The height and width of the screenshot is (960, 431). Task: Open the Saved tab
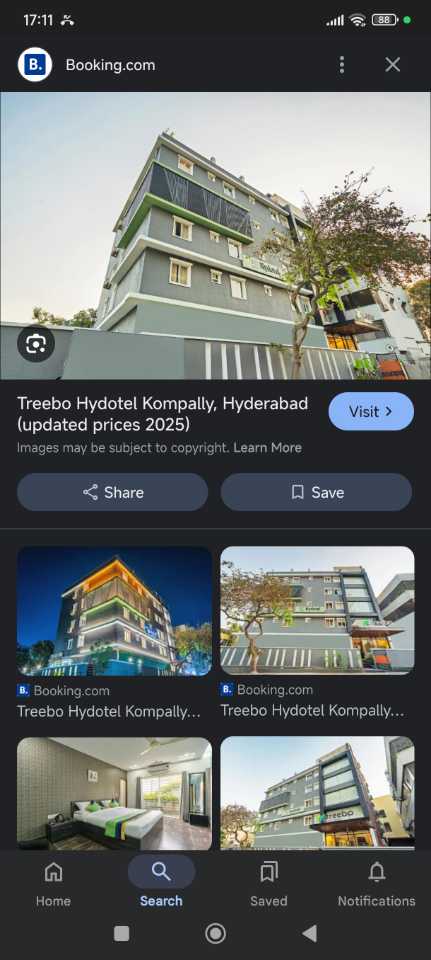pos(269,883)
